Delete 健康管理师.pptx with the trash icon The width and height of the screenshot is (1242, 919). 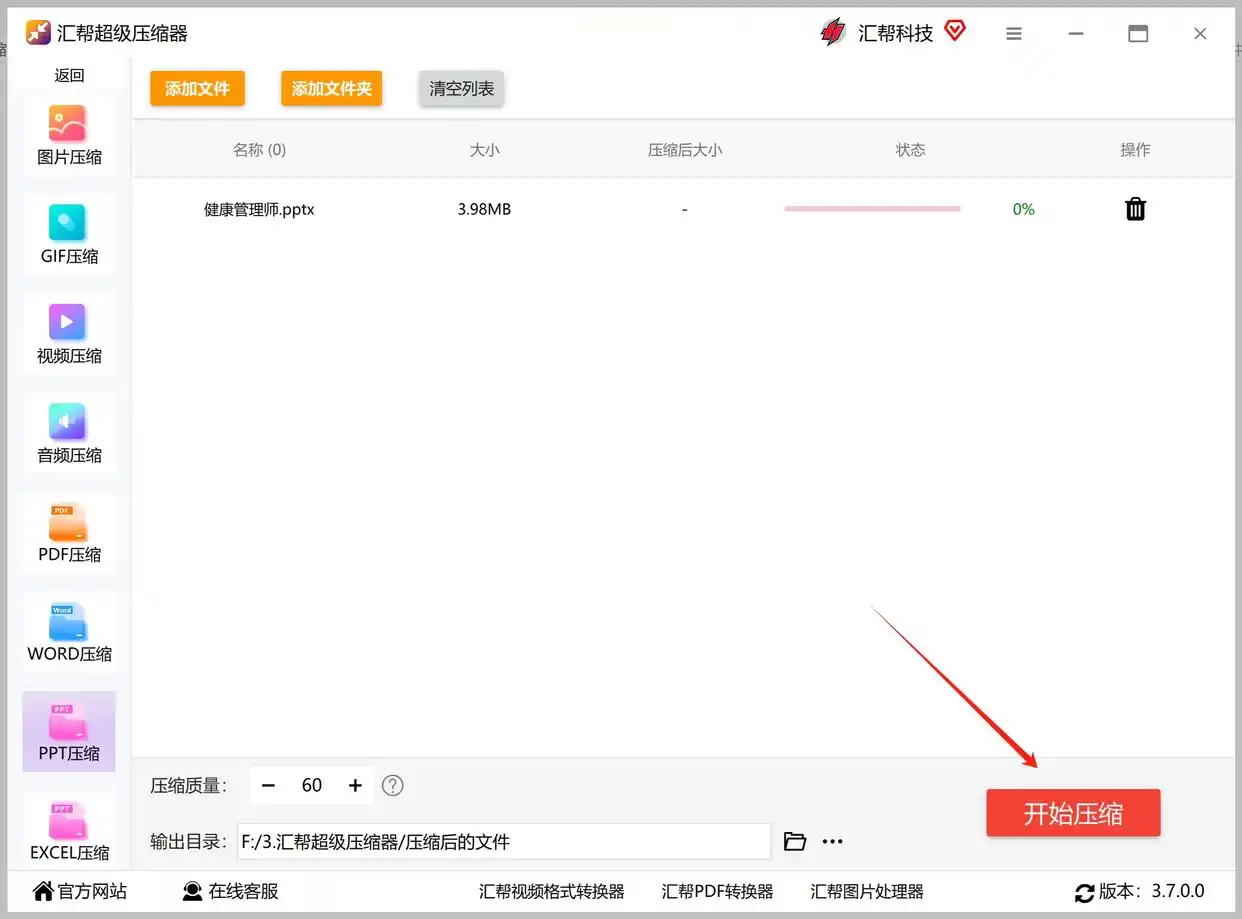[1135, 209]
